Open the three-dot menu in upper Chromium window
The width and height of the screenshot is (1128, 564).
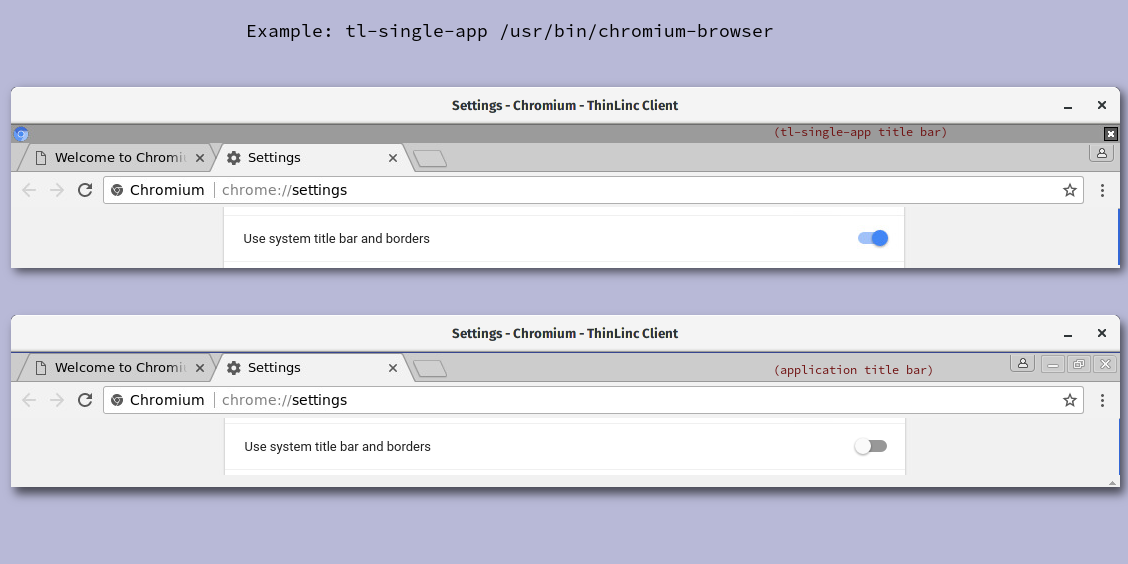tap(1102, 190)
